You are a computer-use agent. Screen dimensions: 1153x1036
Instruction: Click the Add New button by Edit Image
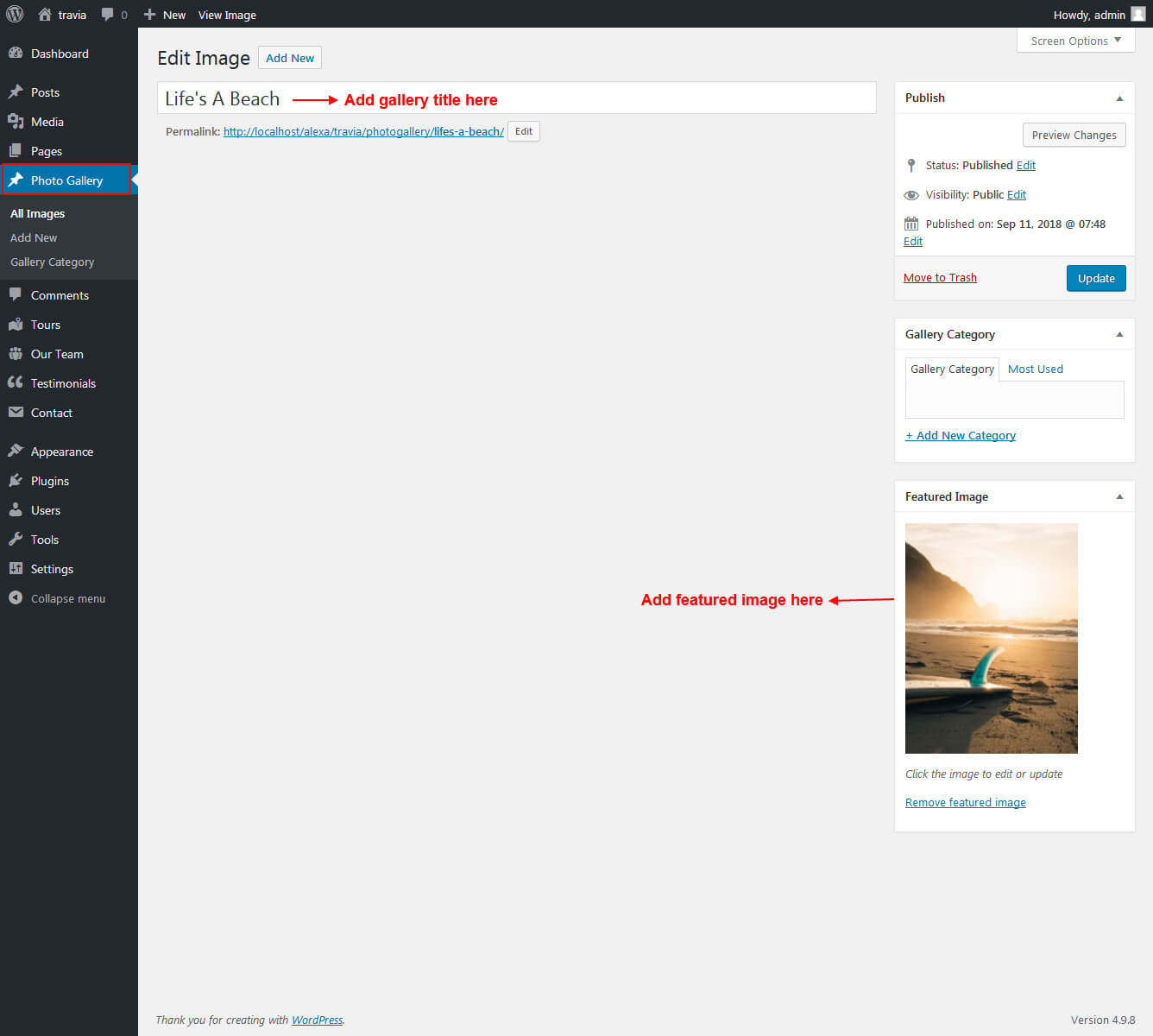coord(290,58)
